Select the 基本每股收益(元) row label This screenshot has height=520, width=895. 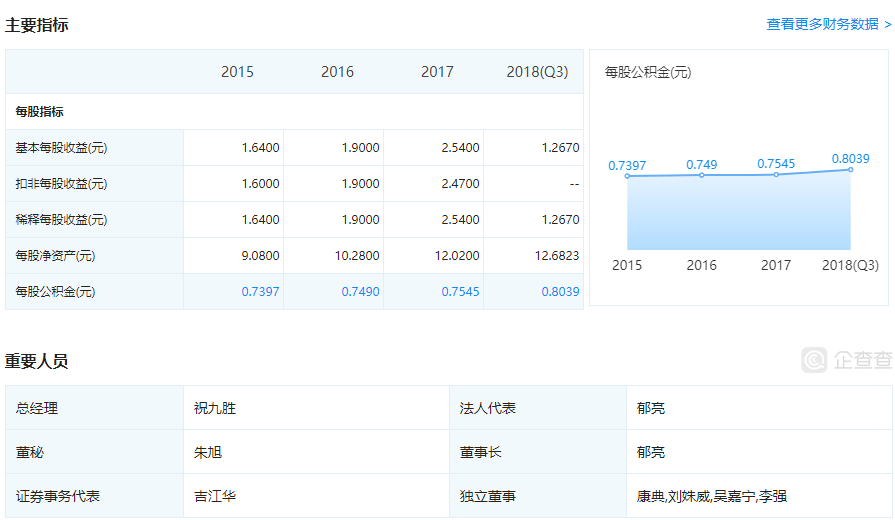(x=61, y=148)
